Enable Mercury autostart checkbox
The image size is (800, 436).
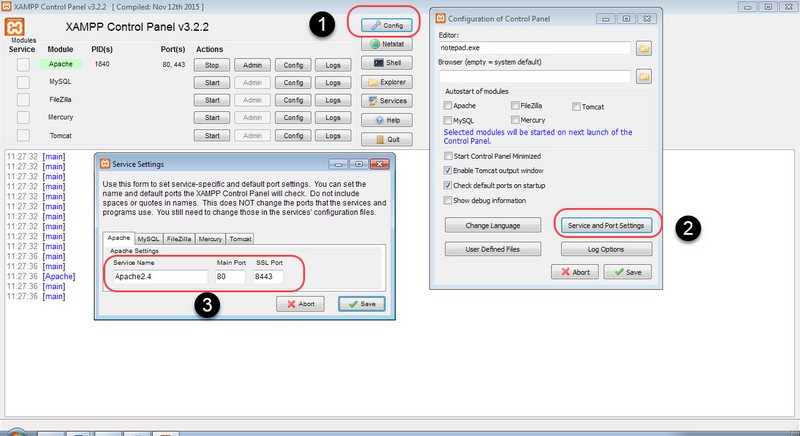tap(515, 120)
